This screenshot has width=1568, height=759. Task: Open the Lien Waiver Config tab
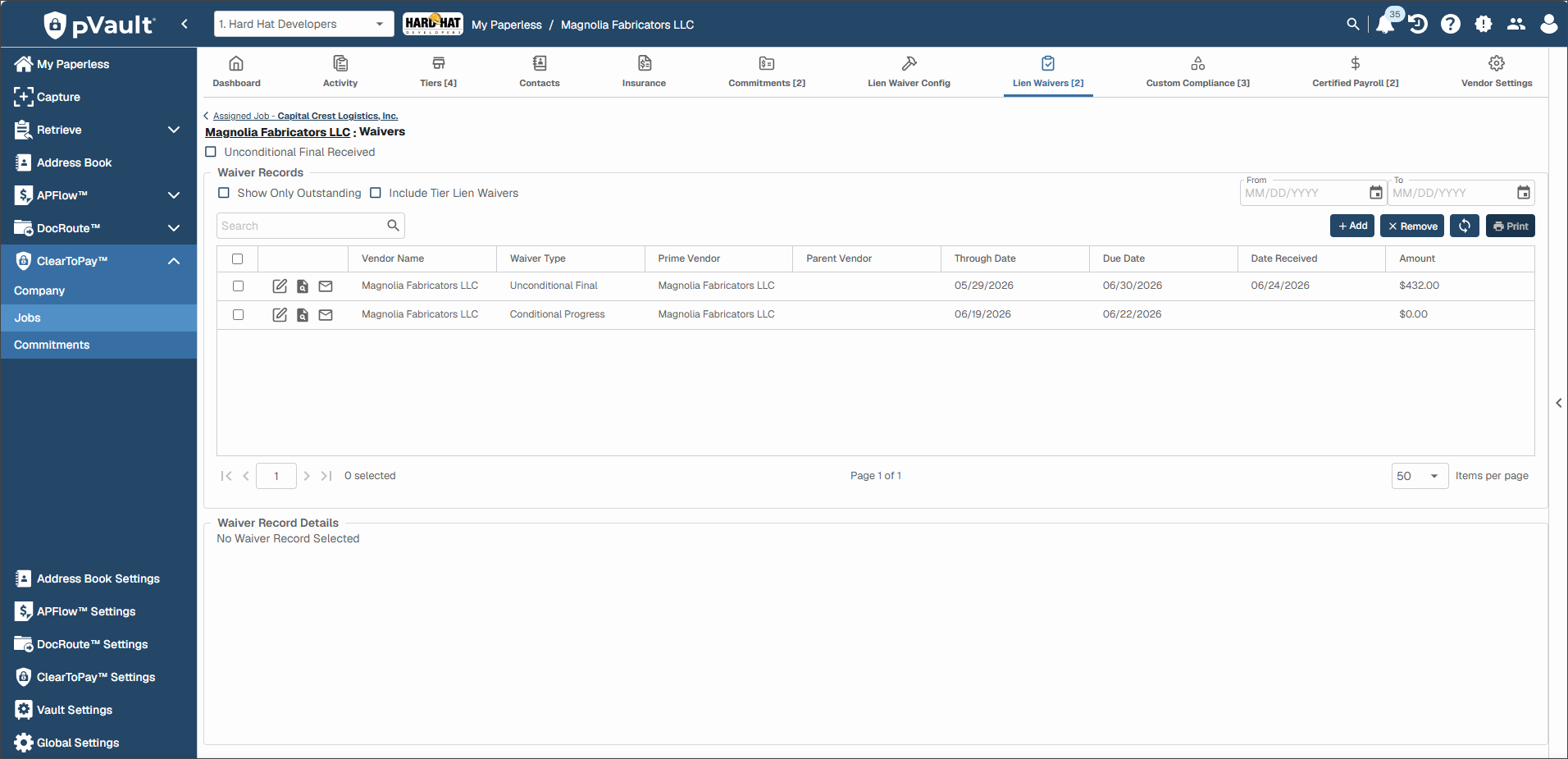pyautogui.click(x=909, y=71)
